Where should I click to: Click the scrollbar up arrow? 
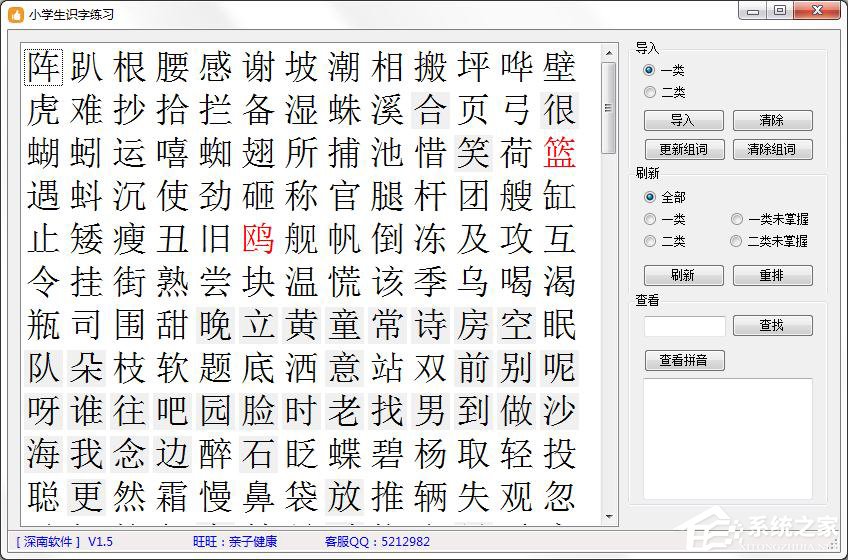(608, 51)
